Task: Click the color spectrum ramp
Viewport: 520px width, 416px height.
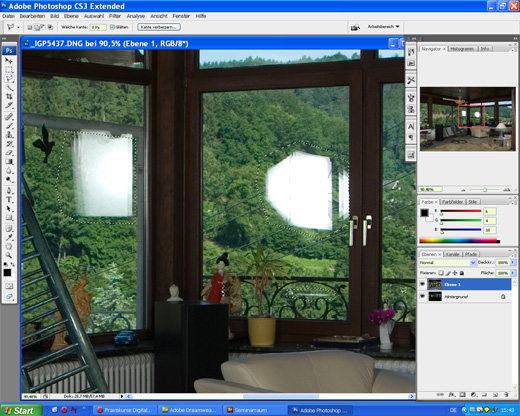Action: (x=459, y=241)
